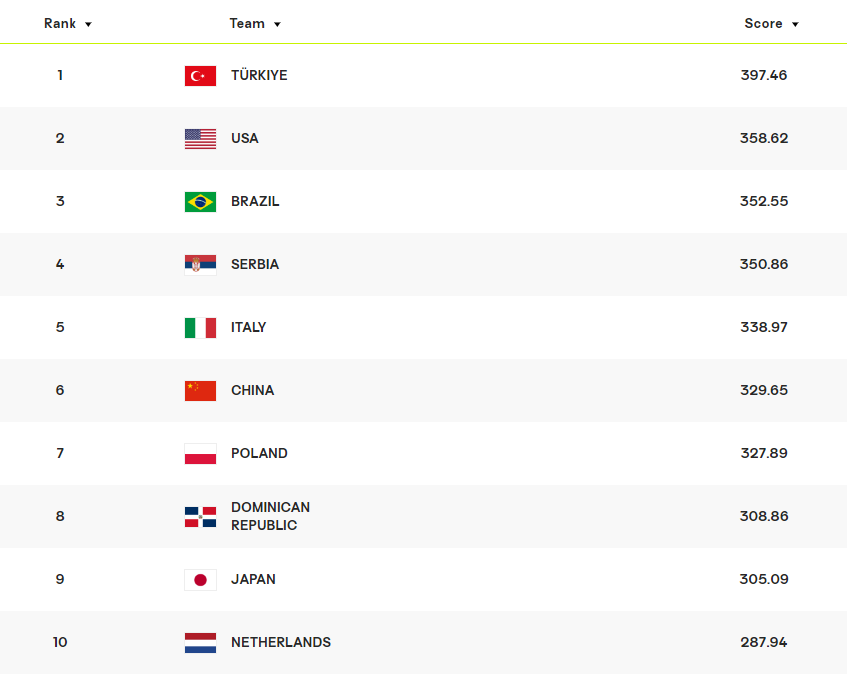Click the Brazil flag icon
847x683 pixels.
[x=200, y=202]
